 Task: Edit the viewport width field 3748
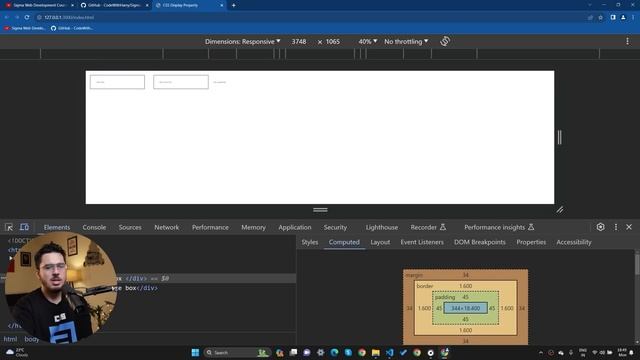tap(299, 42)
